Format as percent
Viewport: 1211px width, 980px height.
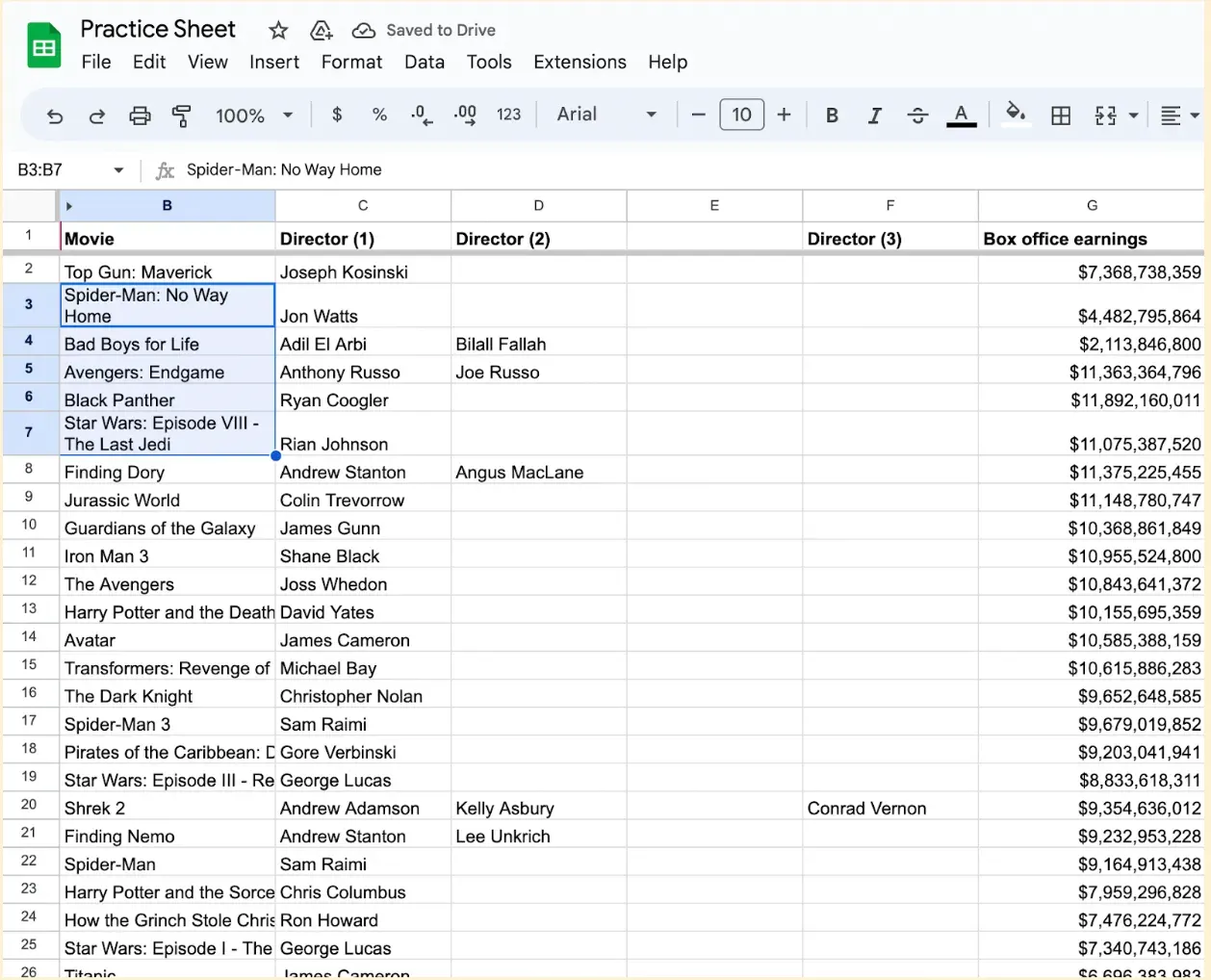point(379,115)
